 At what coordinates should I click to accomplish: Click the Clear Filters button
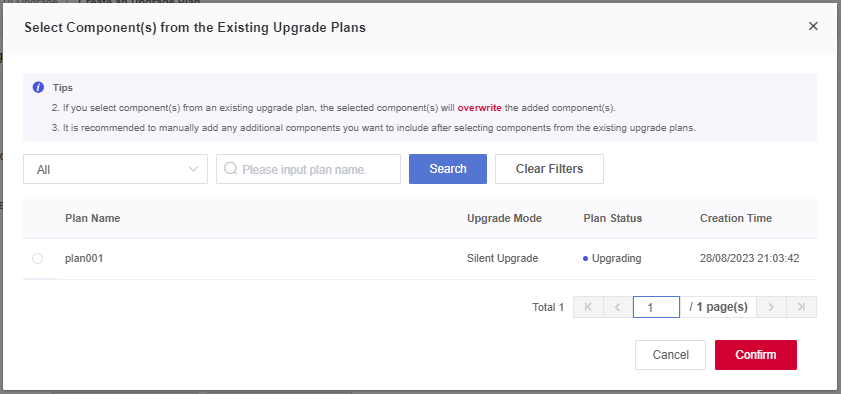coord(549,169)
